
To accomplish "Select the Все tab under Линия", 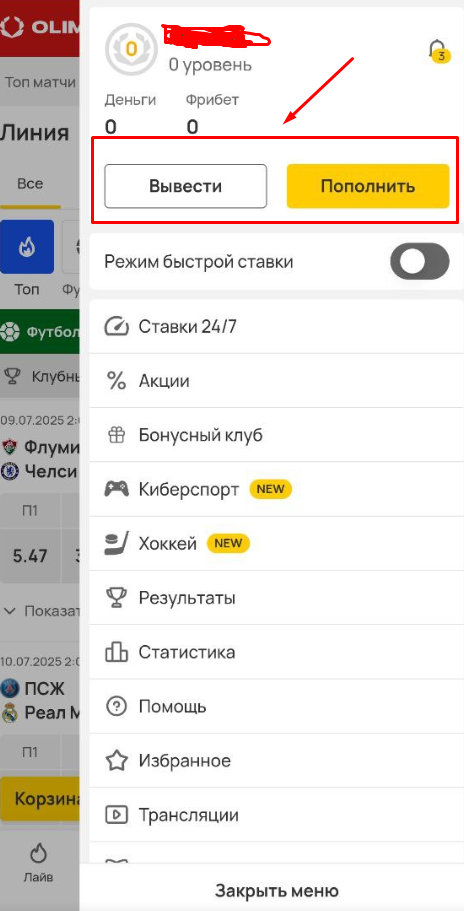I will (30, 184).
